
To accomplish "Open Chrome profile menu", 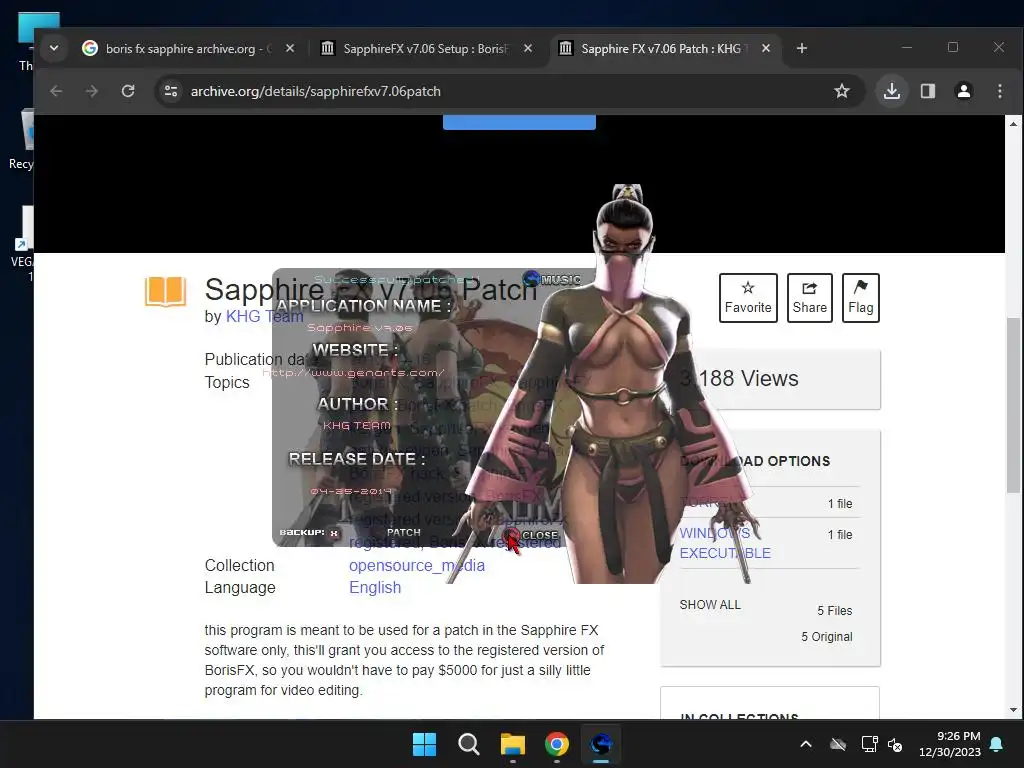I will tap(964, 91).
